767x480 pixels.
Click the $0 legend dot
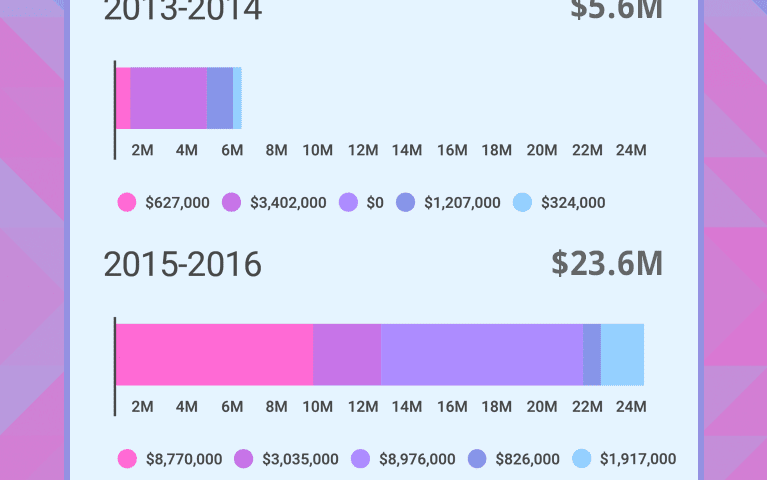pos(349,202)
